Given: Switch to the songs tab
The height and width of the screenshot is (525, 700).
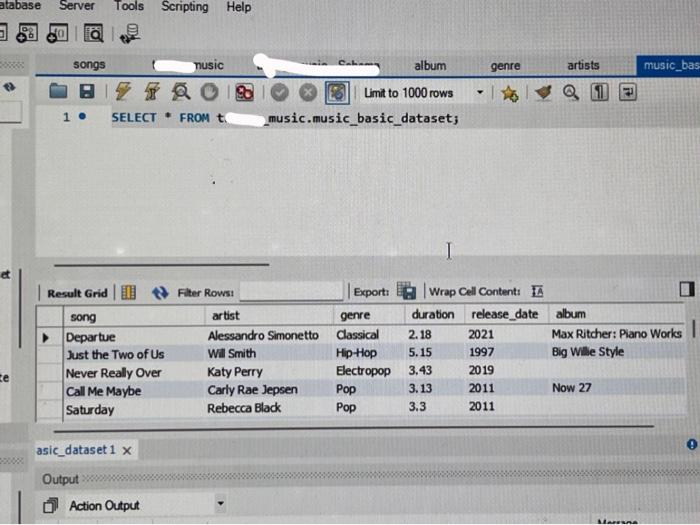Looking at the screenshot, I should coord(89,64).
